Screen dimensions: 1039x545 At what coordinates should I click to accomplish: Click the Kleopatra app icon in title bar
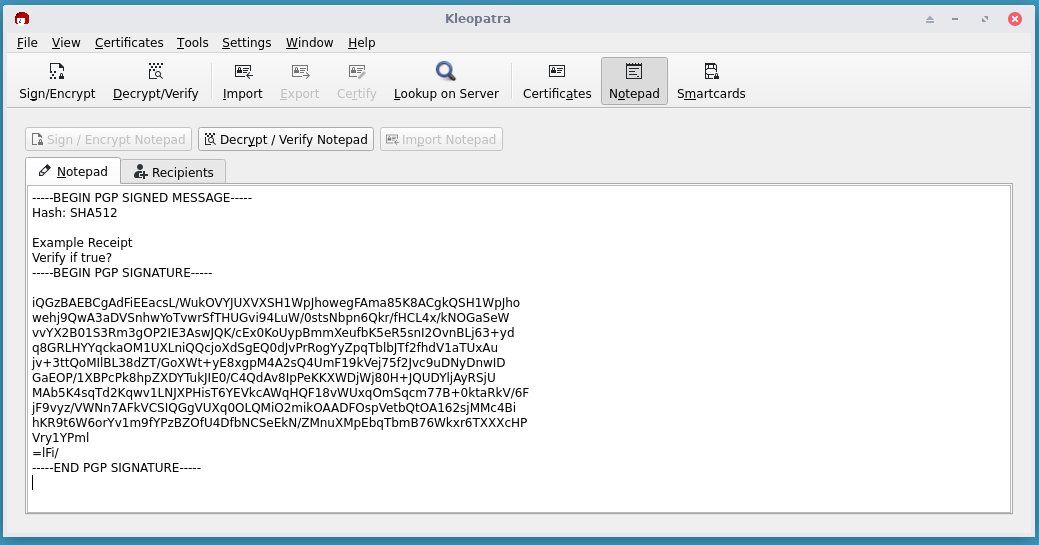click(x=22, y=19)
